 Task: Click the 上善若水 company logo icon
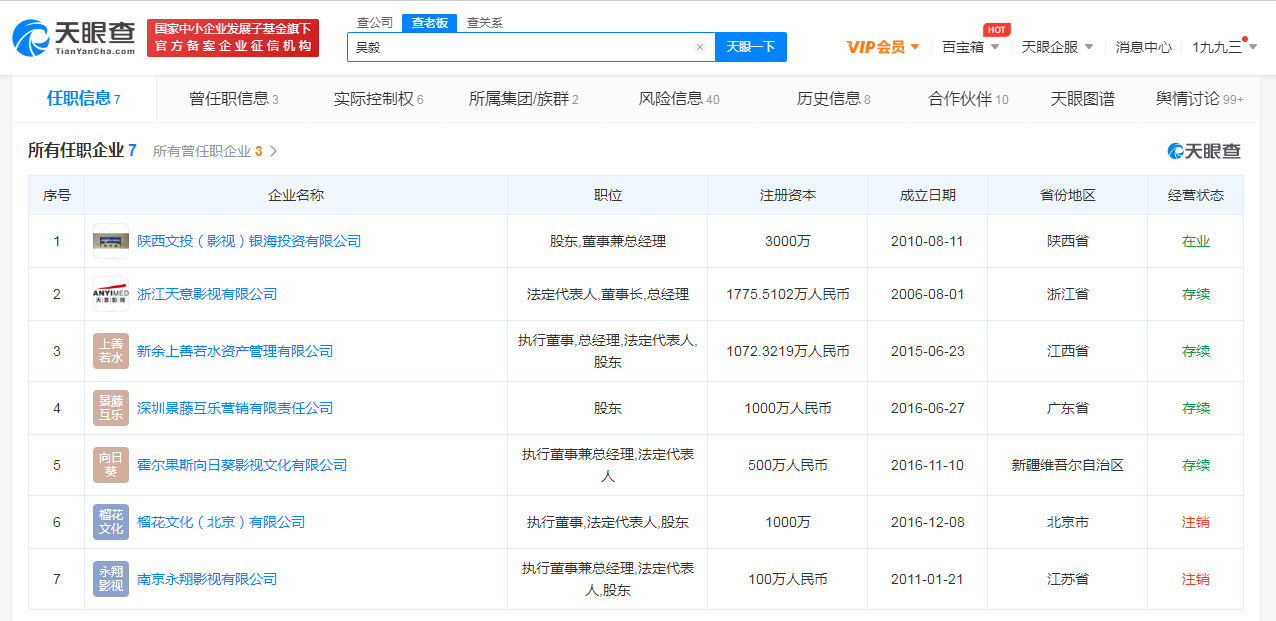click(x=111, y=351)
